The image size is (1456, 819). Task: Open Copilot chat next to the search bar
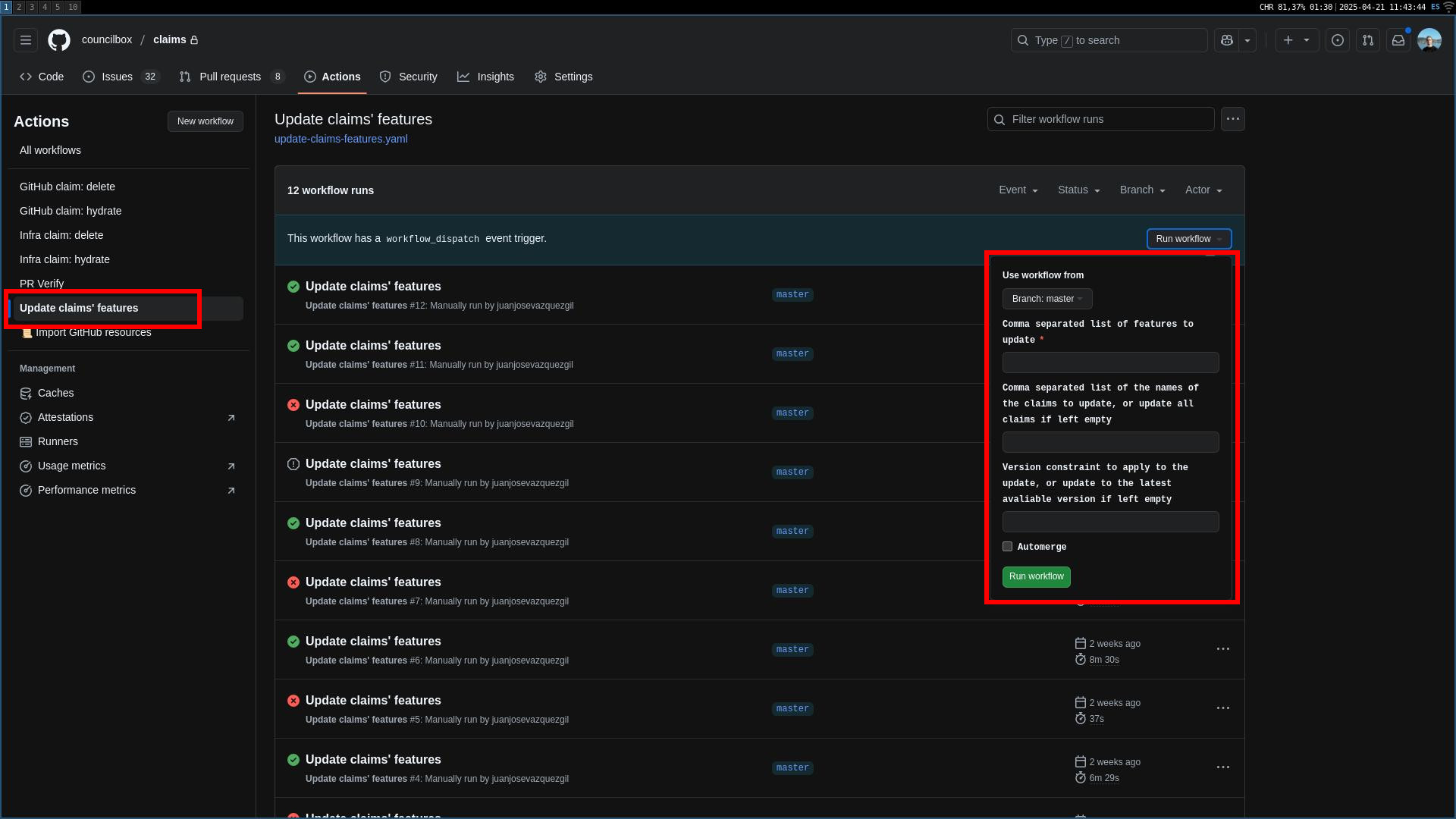click(1225, 40)
